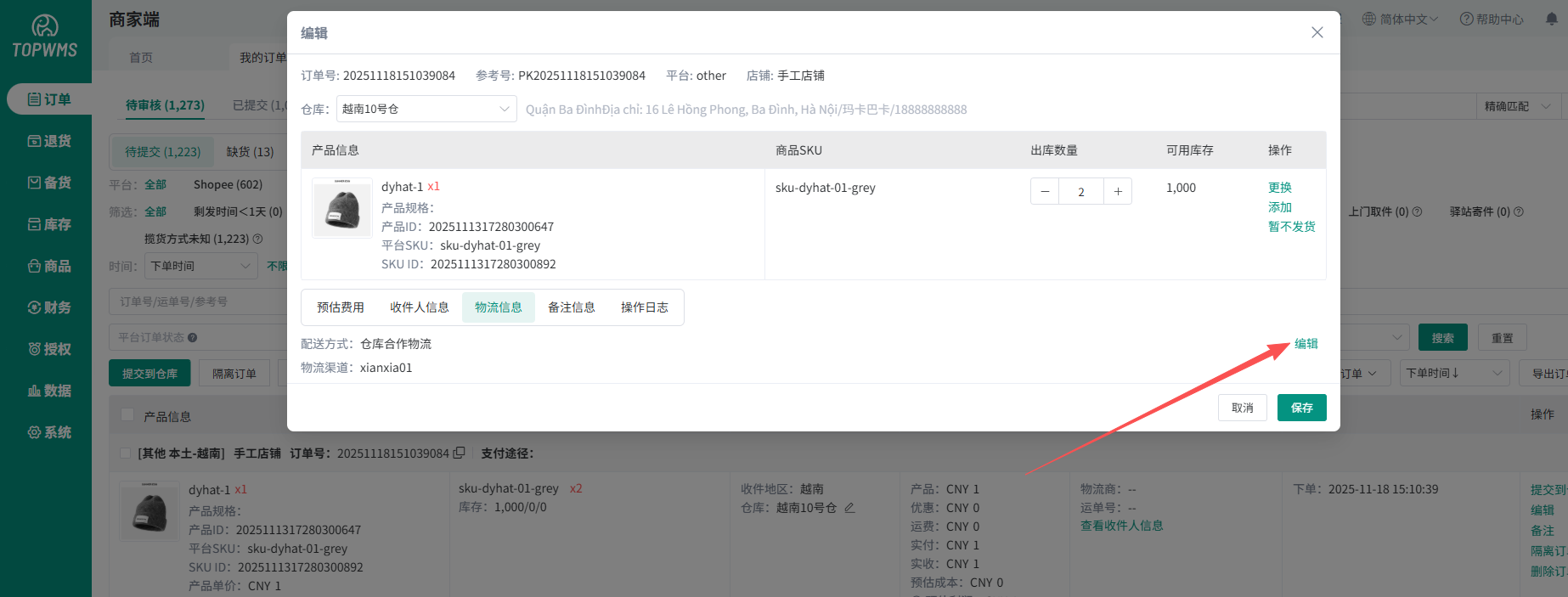Close the 编辑 dialog with X
Screen dimensions: 1568x597
[1317, 32]
